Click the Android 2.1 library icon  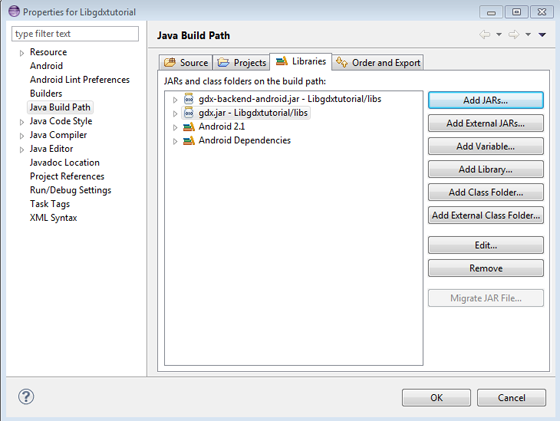coord(189,127)
